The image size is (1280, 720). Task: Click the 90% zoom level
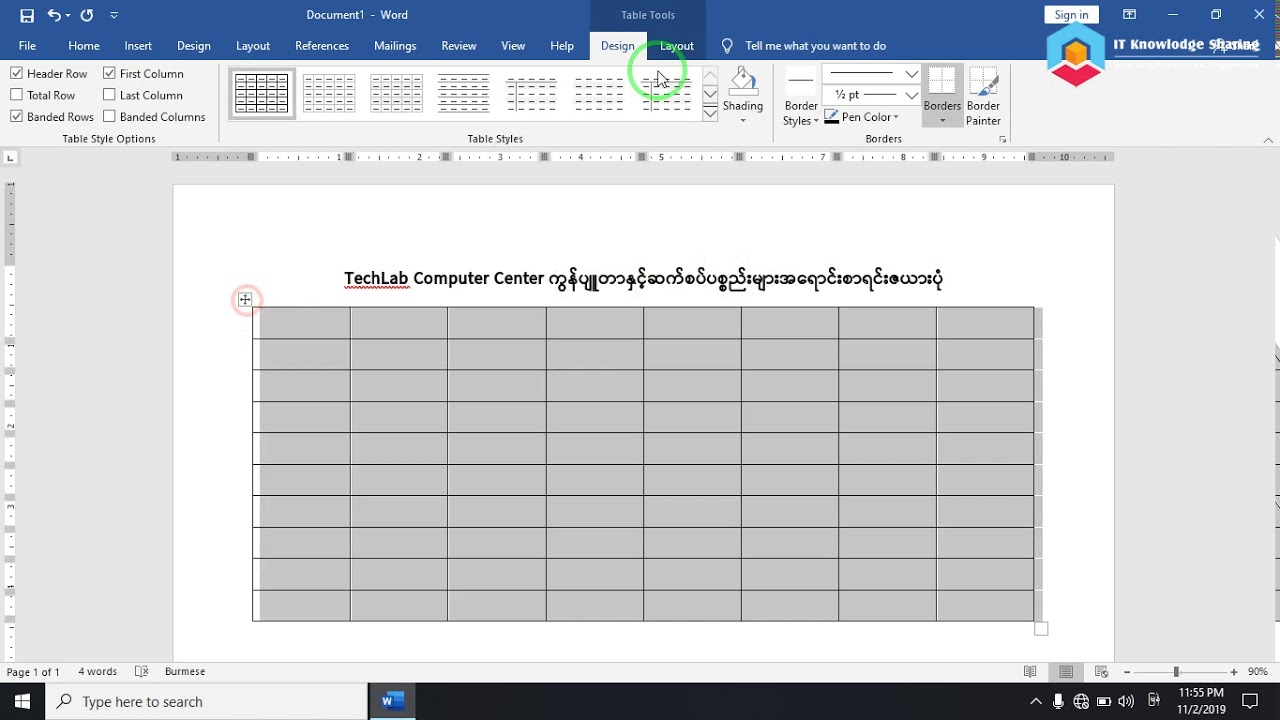1258,672
